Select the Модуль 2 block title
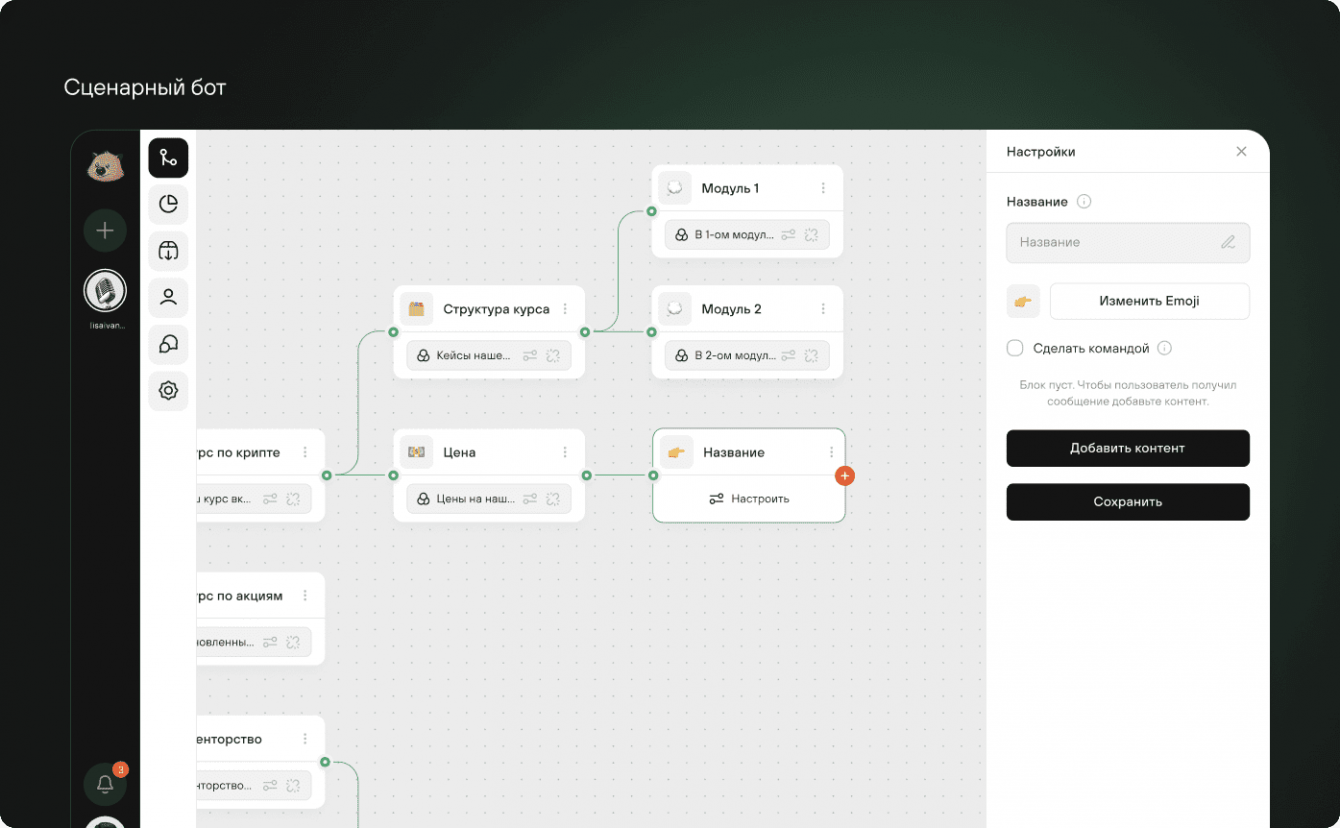This screenshot has height=828, width=1340. pyautogui.click(x=731, y=309)
